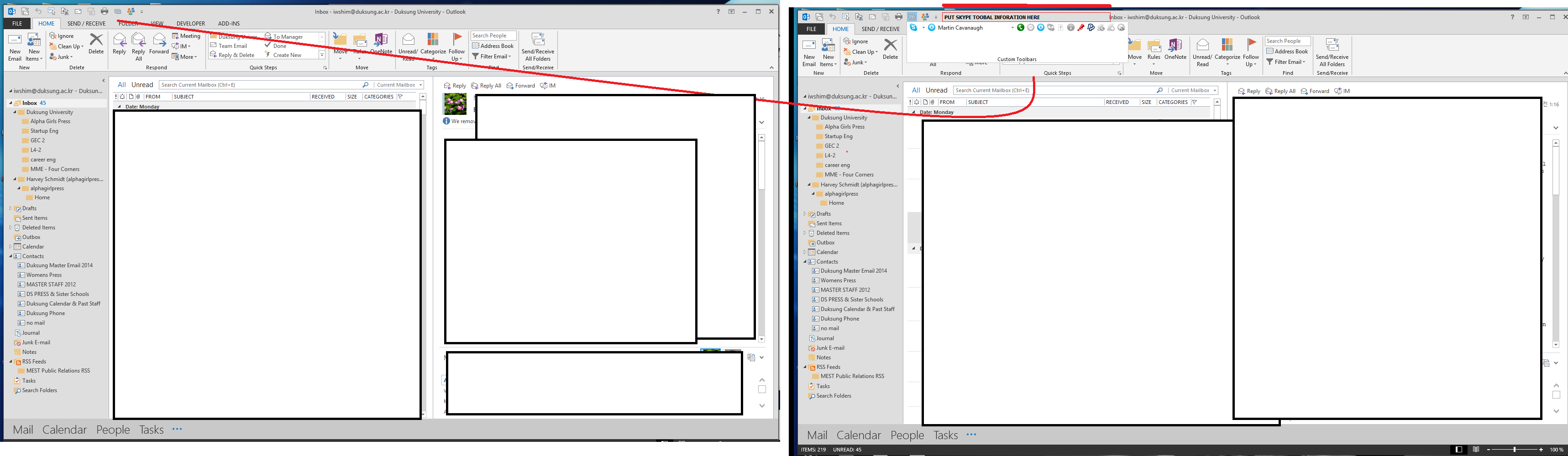Click zoom slider handle in right window's status bar
The height and width of the screenshot is (456, 1568).
click(1515, 450)
